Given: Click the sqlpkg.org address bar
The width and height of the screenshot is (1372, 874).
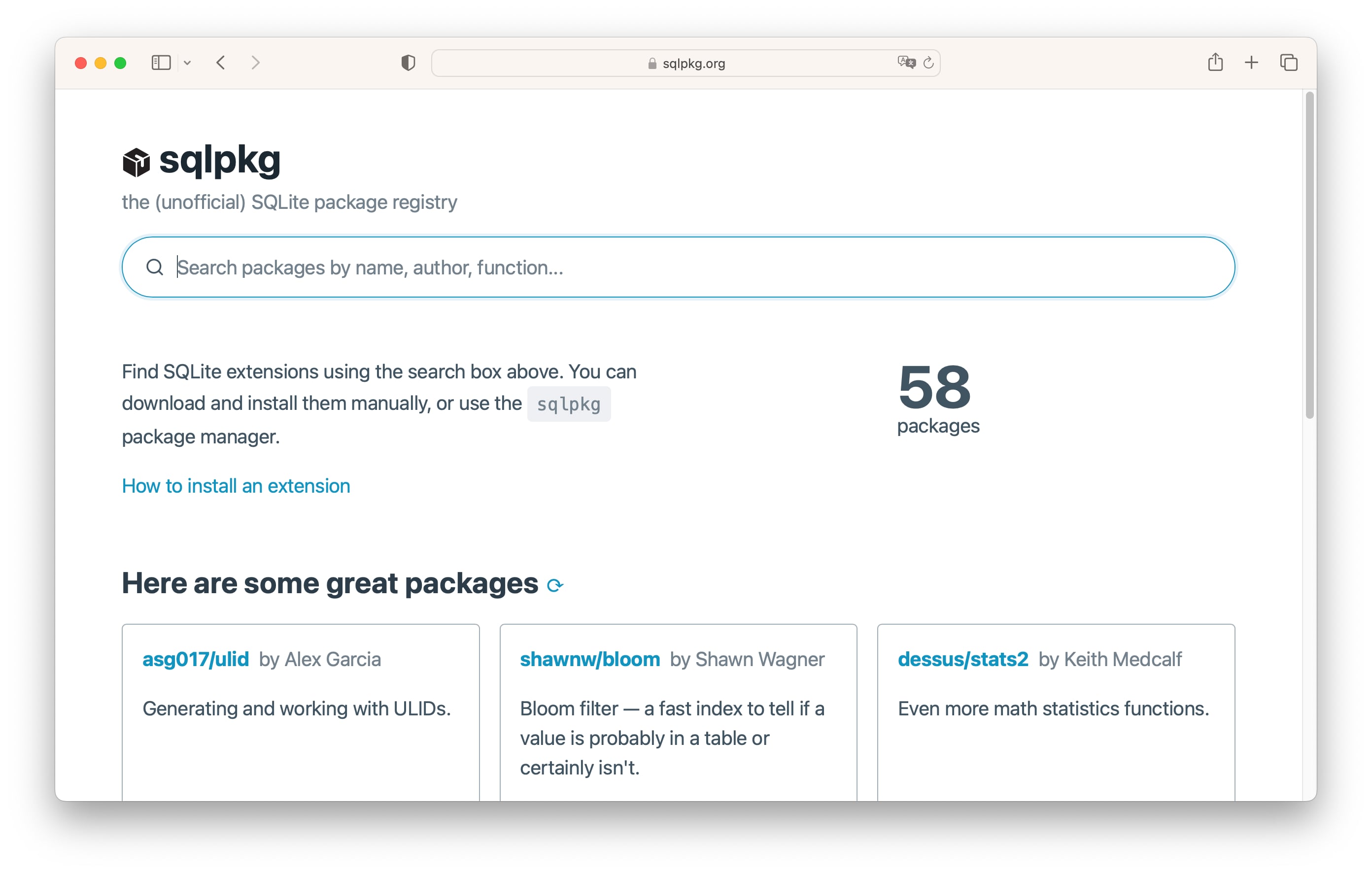Looking at the screenshot, I should 686,63.
